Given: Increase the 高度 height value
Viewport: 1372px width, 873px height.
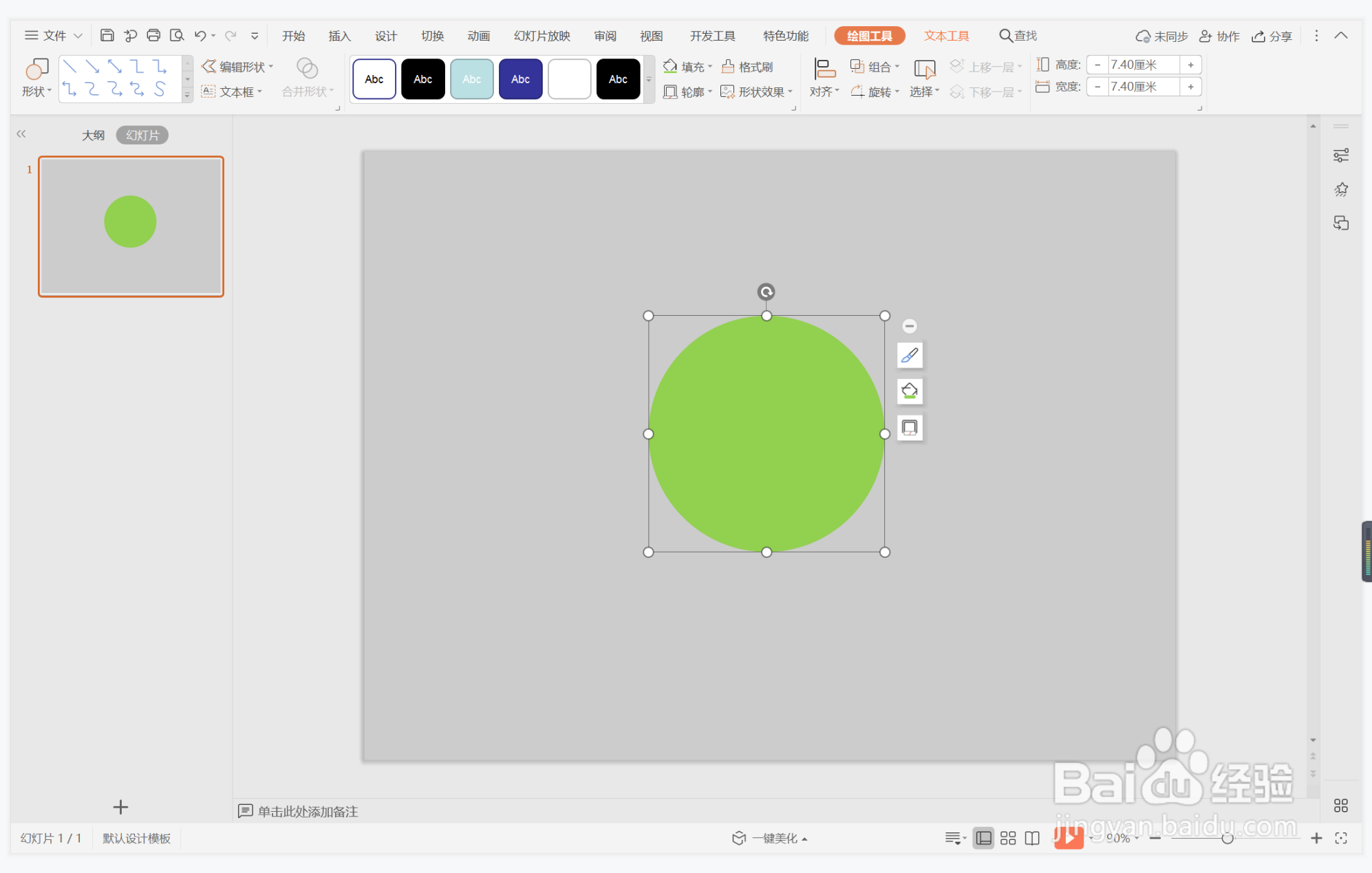Looking at the screenshot, I should 1191,65.
